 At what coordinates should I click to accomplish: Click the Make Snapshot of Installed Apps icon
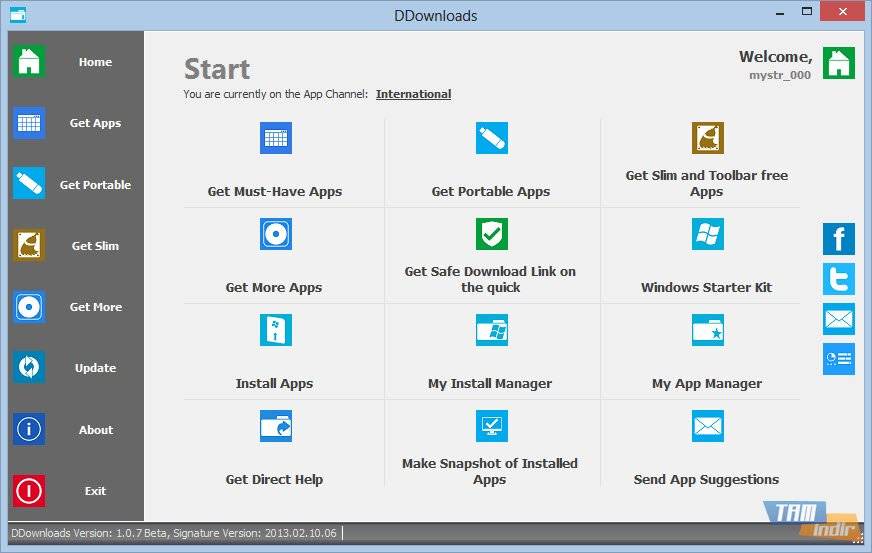click(491, 426)
